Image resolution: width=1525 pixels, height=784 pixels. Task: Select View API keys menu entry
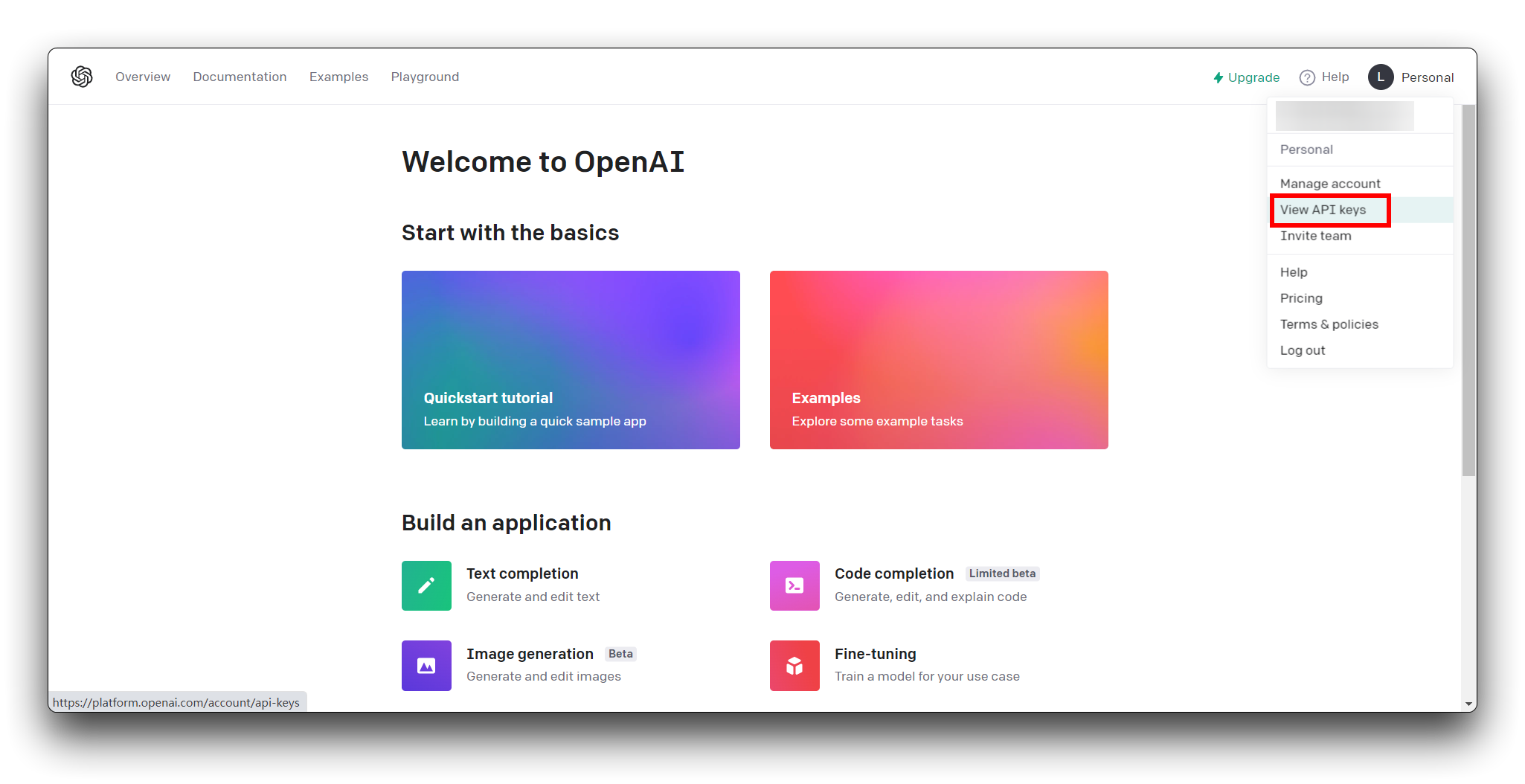pos(1360,210)
